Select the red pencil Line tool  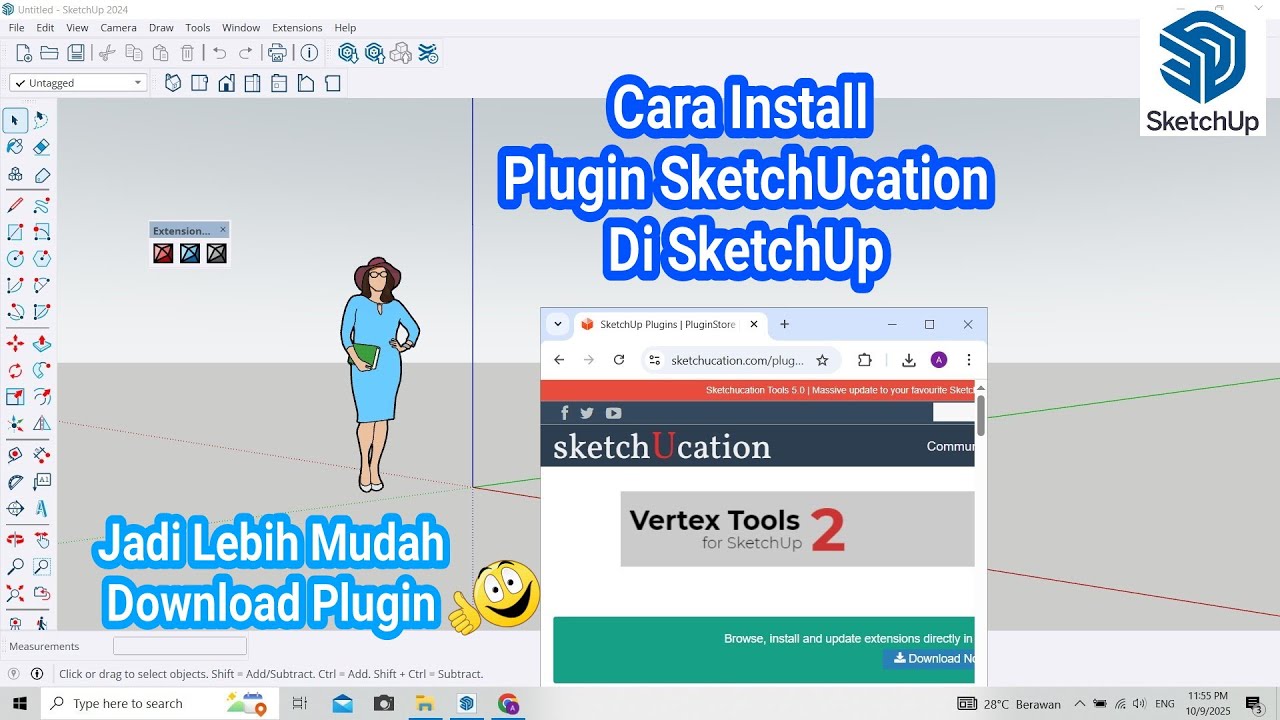pos(15,206)
